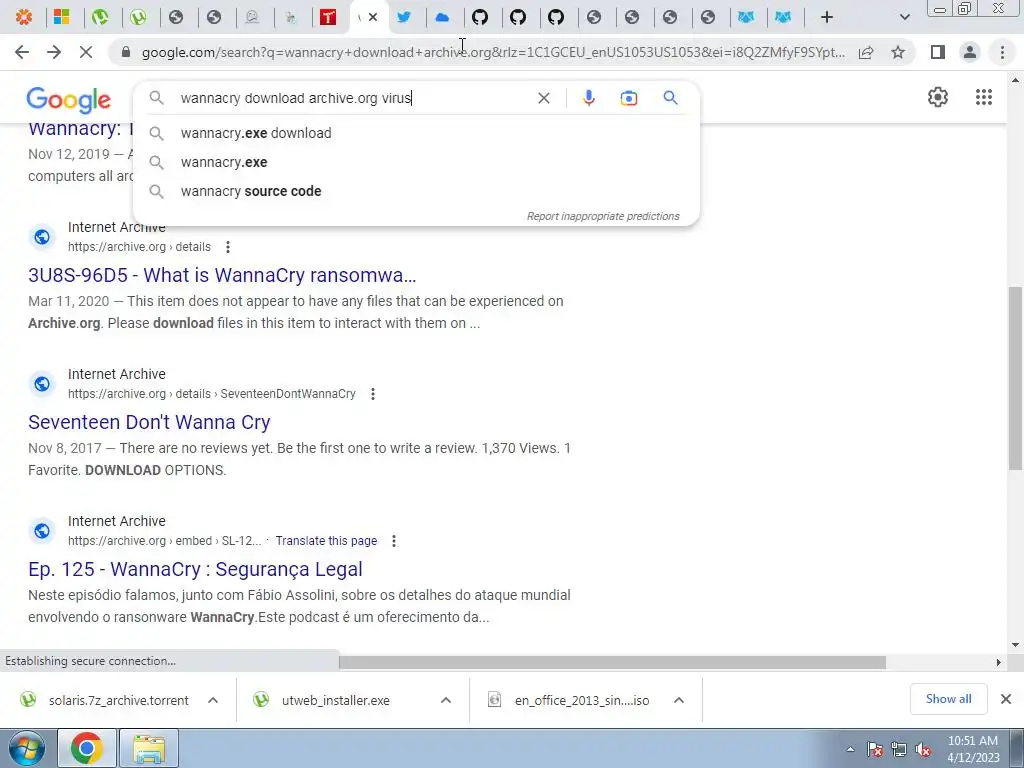Close the active Google search tab
Screen dimensions: 1024x768
[x=373, y=17]
